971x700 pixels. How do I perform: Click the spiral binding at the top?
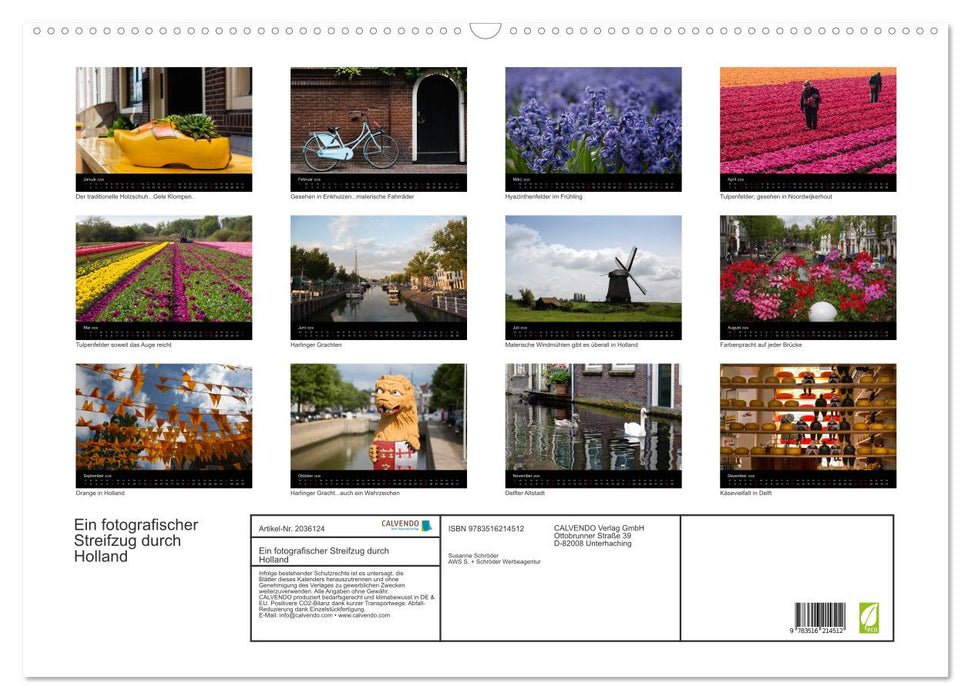[x=485, y=31]
